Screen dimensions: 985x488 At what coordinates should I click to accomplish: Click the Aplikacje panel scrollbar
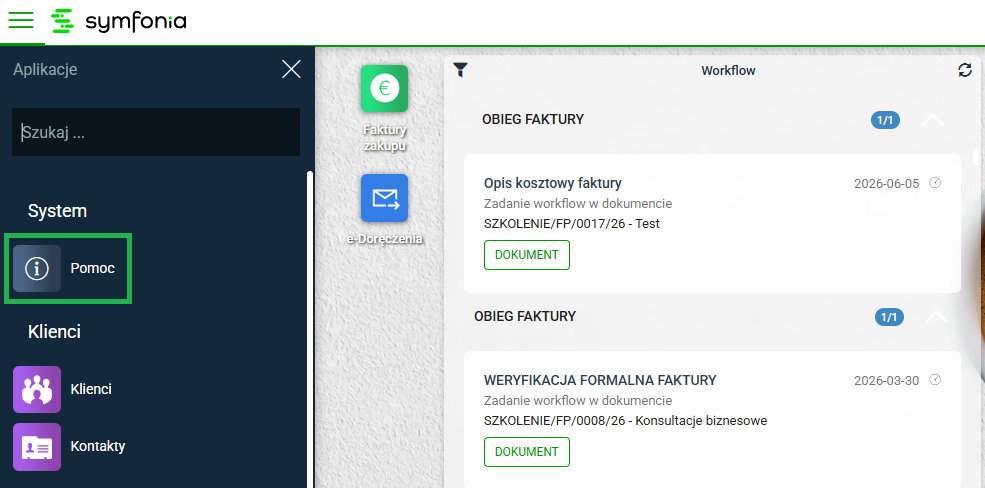tap(309, 329)
